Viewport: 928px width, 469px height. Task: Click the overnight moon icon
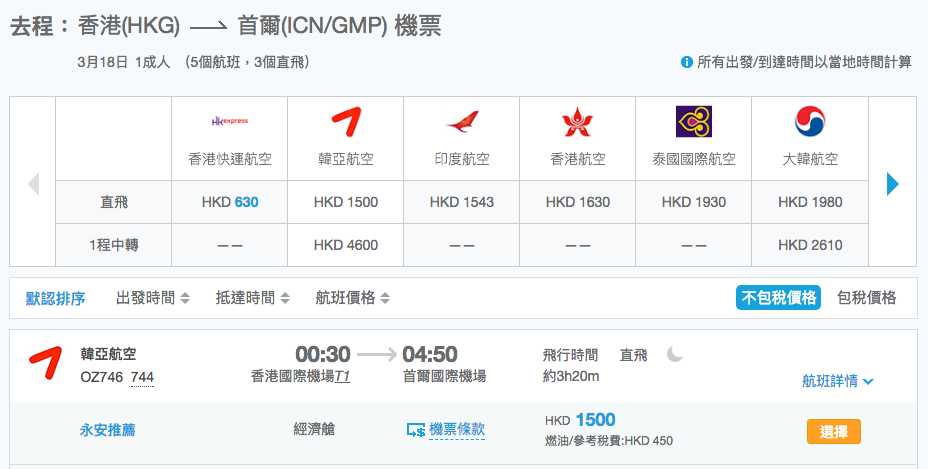pyautogui.click(x=675, y=354)
